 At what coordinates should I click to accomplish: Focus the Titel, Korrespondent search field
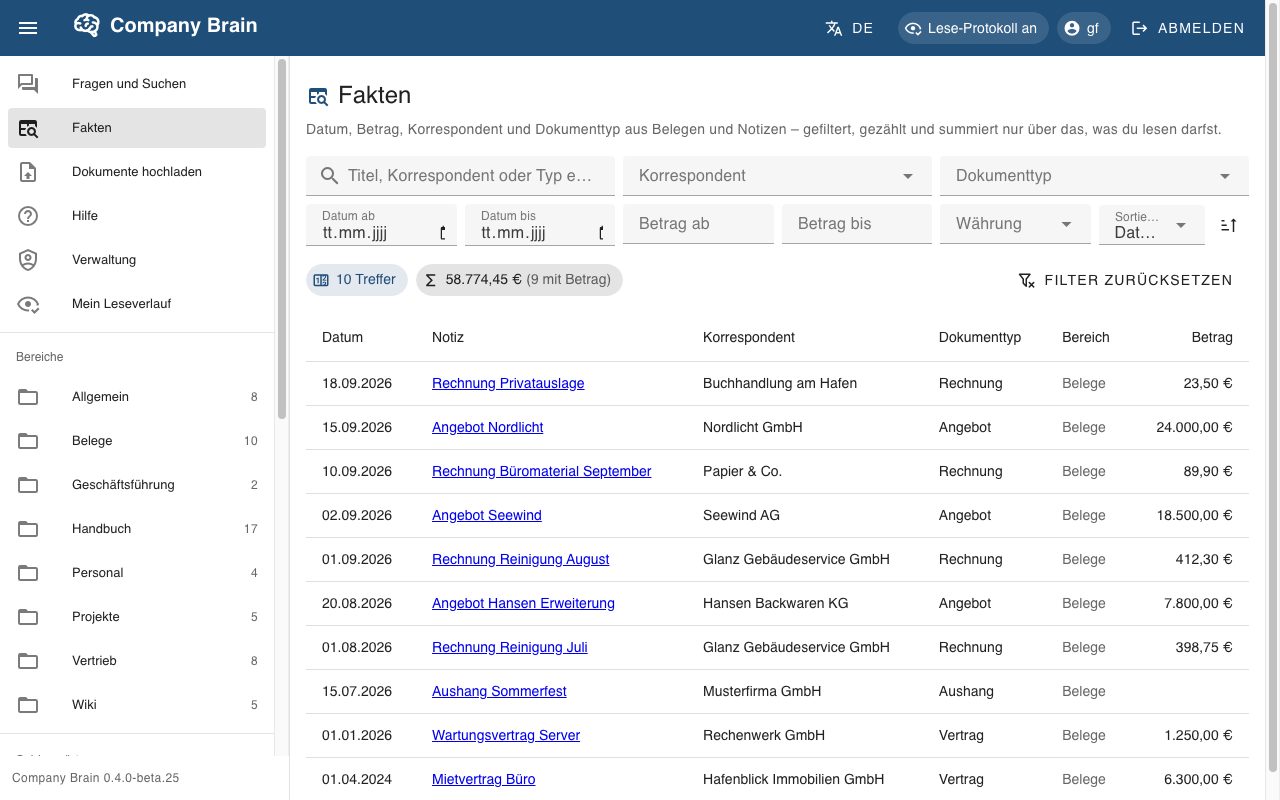click(x=460, y=176)
